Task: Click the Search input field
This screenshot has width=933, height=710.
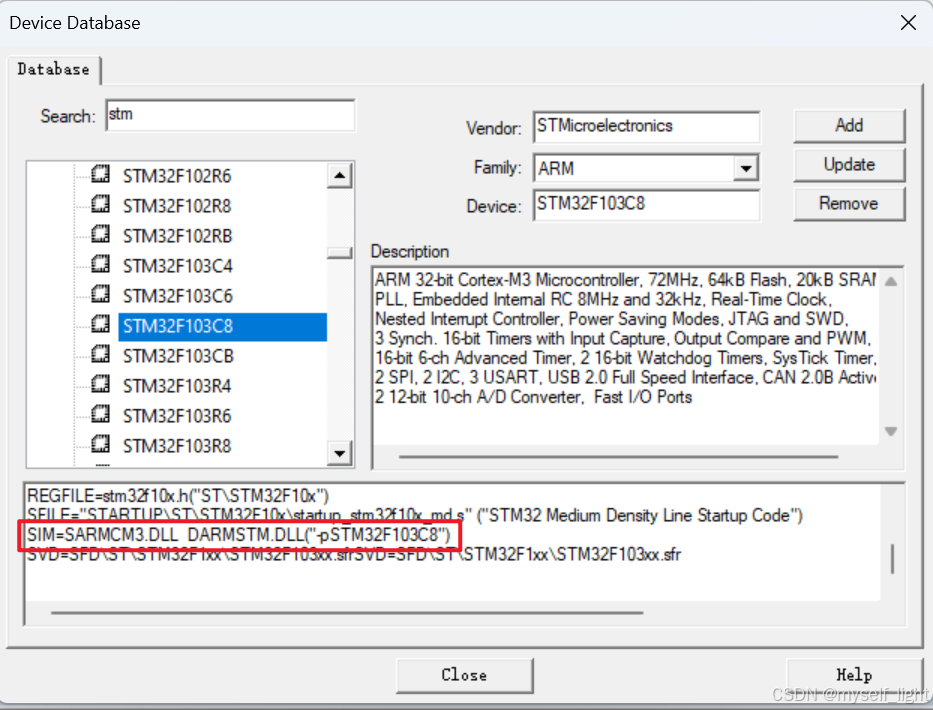Action: click(x=230, y=115)
